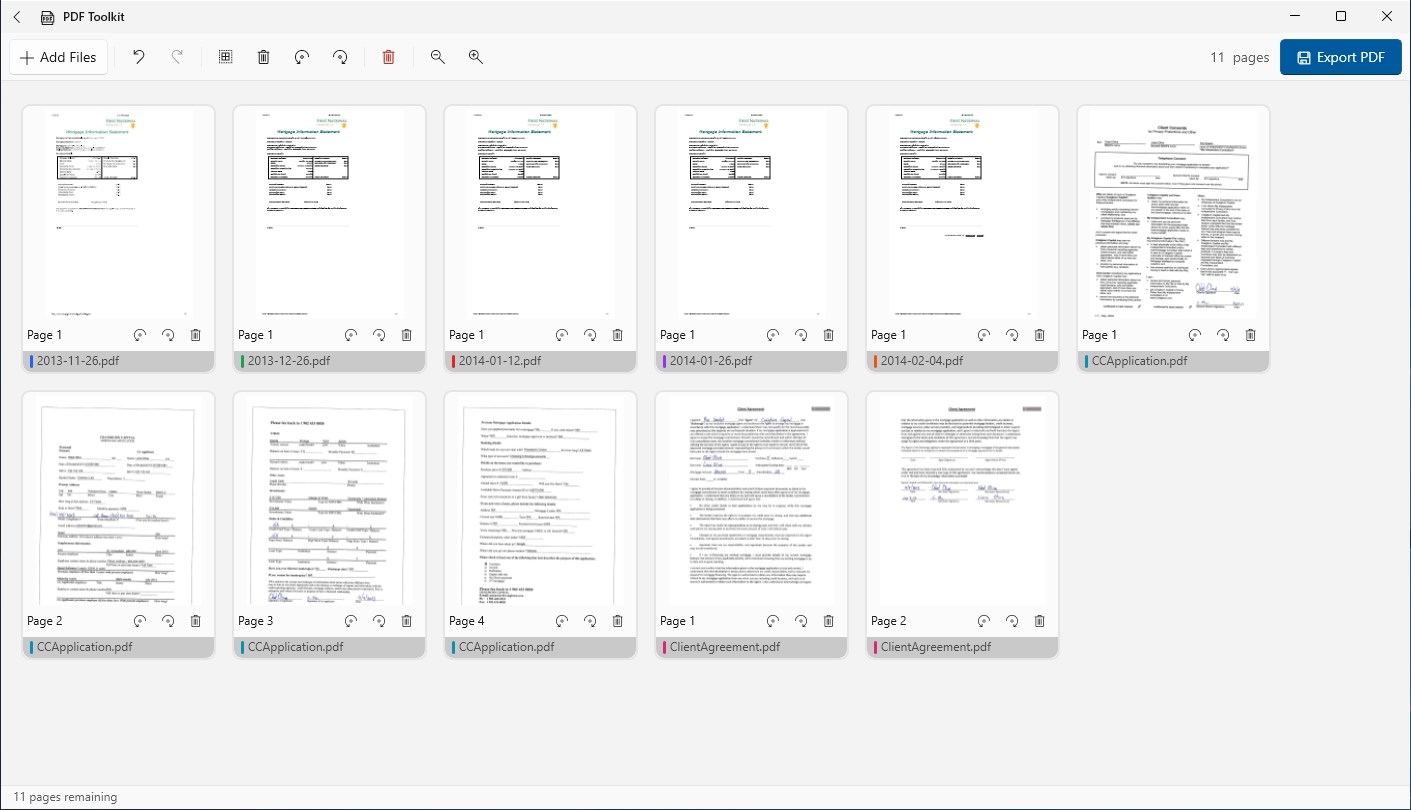The width and height of the screenshot is (1411, 810).
Task: Rotate right the 2013-11-26.pdf page
Action: [x=168, y=335]
